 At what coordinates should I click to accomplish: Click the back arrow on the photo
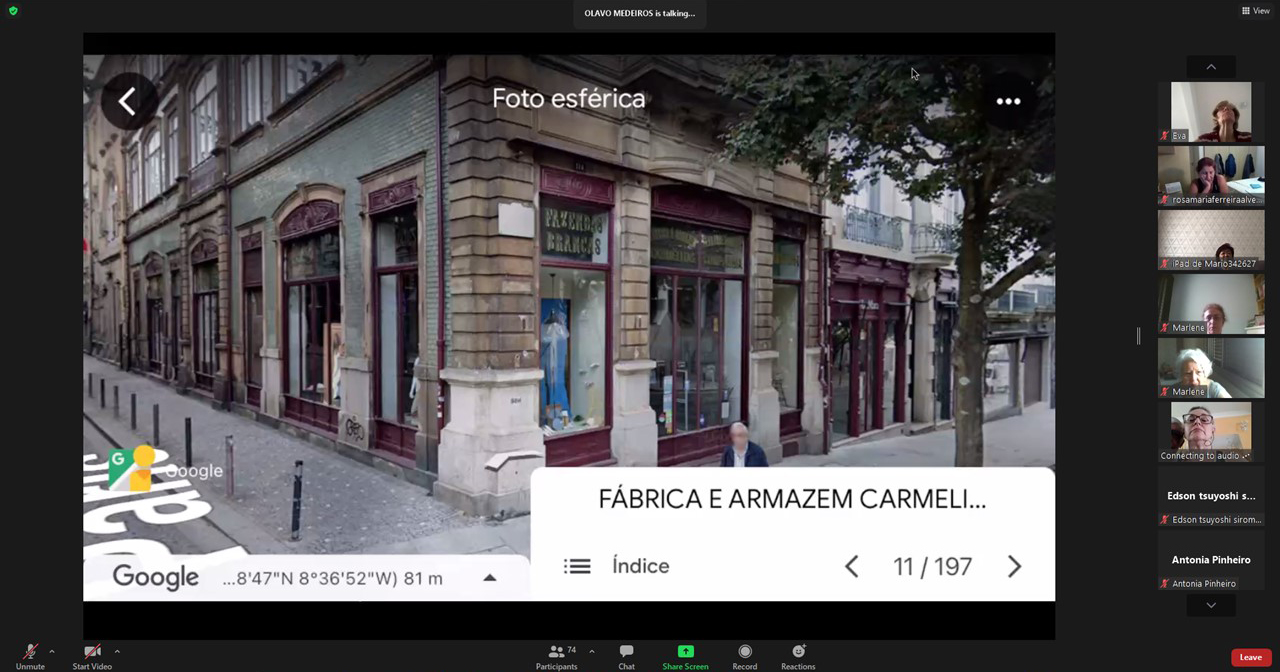coord(128,101)
